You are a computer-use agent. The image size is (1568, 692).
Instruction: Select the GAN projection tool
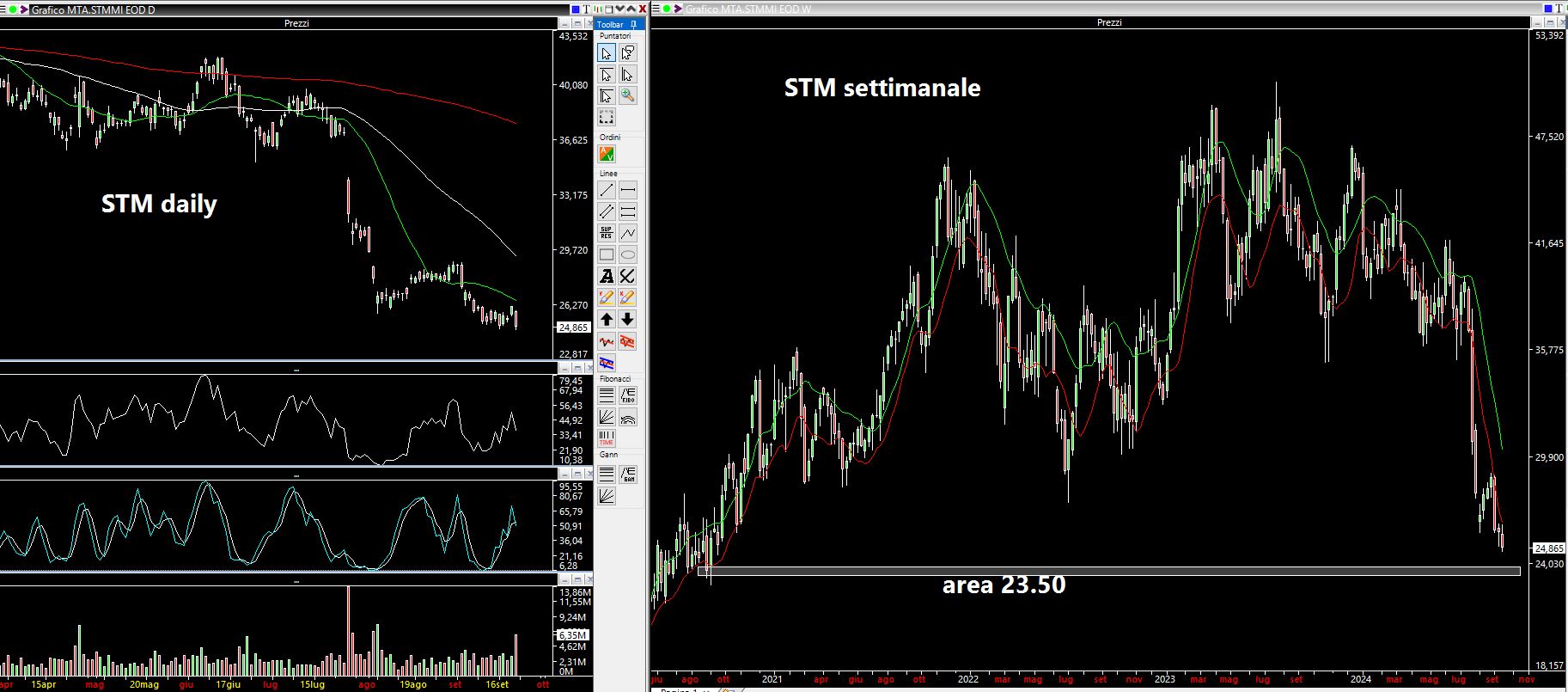pyautogui.click(x=628, y=474)
